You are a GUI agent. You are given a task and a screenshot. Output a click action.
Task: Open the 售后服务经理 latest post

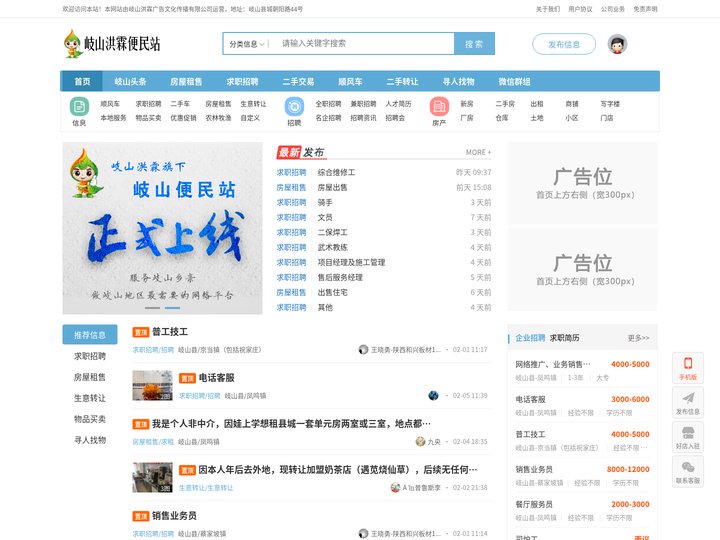pos(340,277)
